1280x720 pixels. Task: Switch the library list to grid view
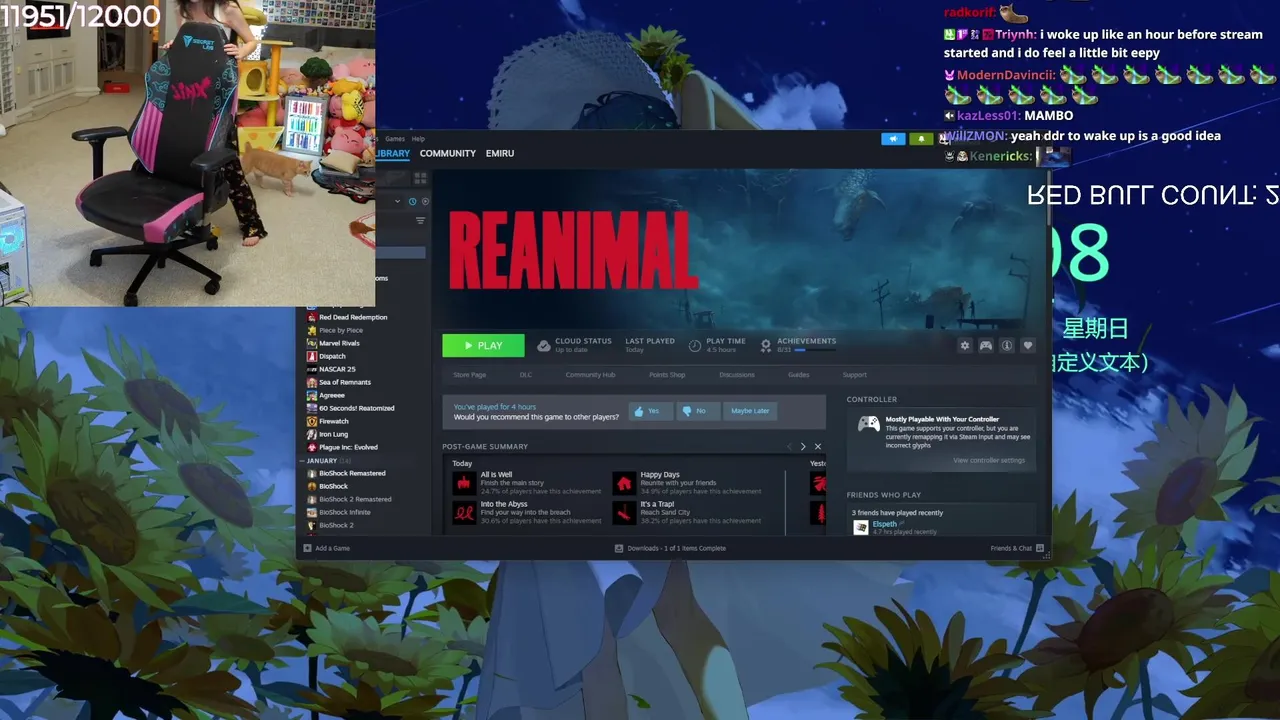point(420,178)
